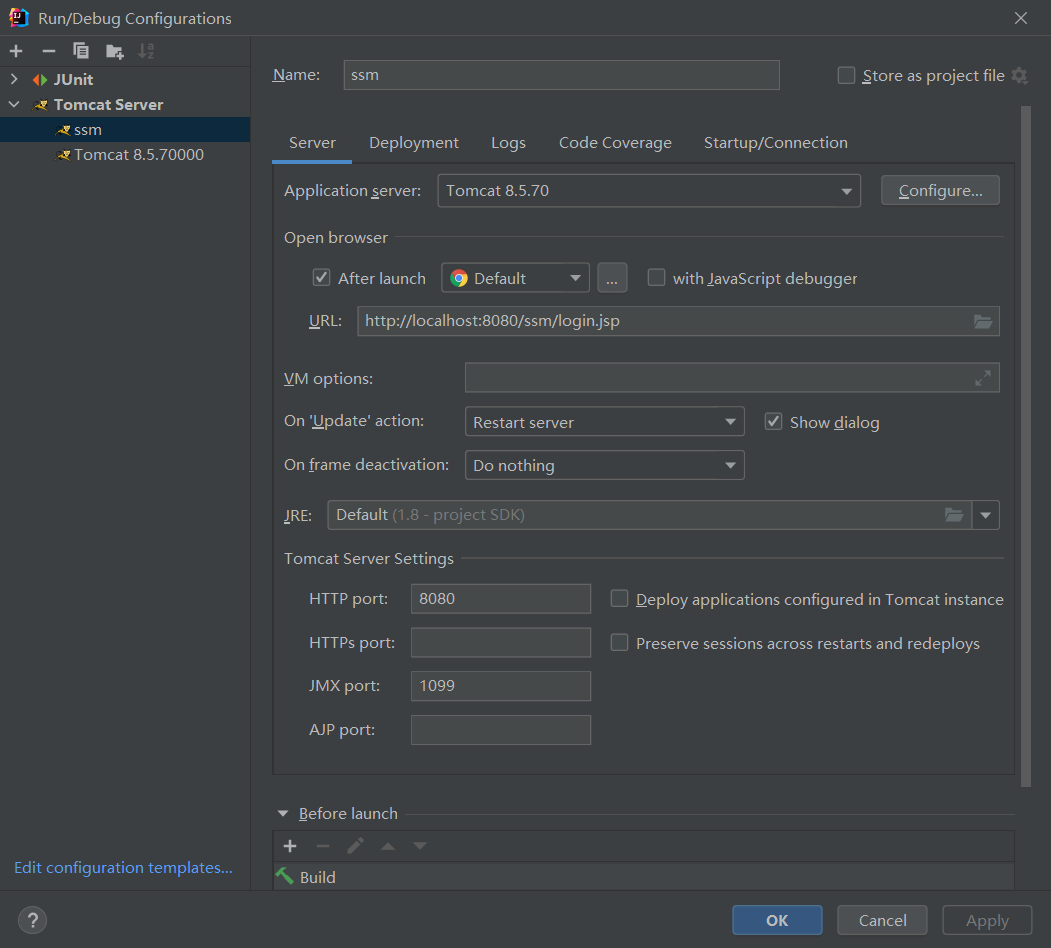
Task: Open the Application server dropdown
Action: [x=649, y=191]
